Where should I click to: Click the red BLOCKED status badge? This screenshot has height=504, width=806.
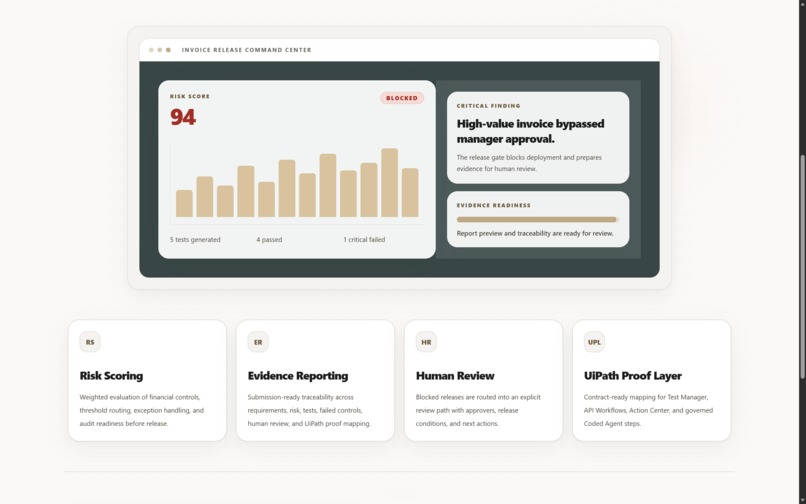[402, 98]
